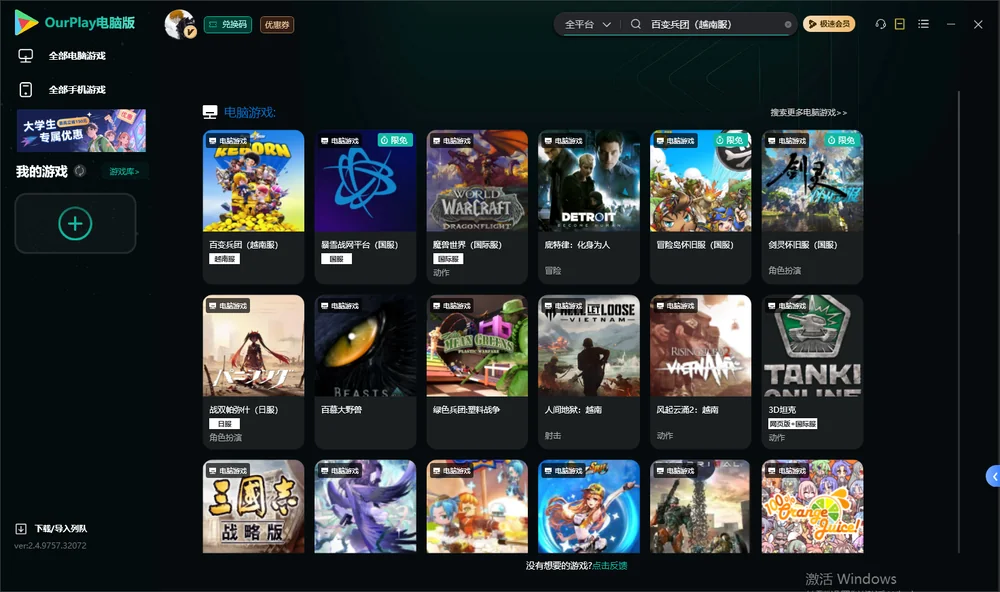Open the Detroit Become Human cover
The height and width of the screenshot is (592, 1000).
(x=589, y=181)
